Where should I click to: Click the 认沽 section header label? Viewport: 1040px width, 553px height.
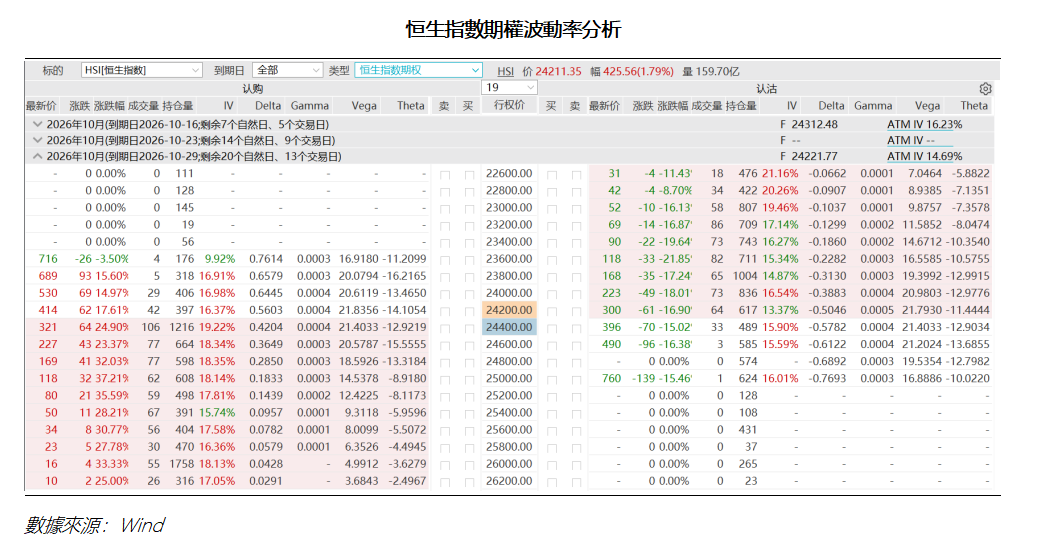click(x=766, y=89)
